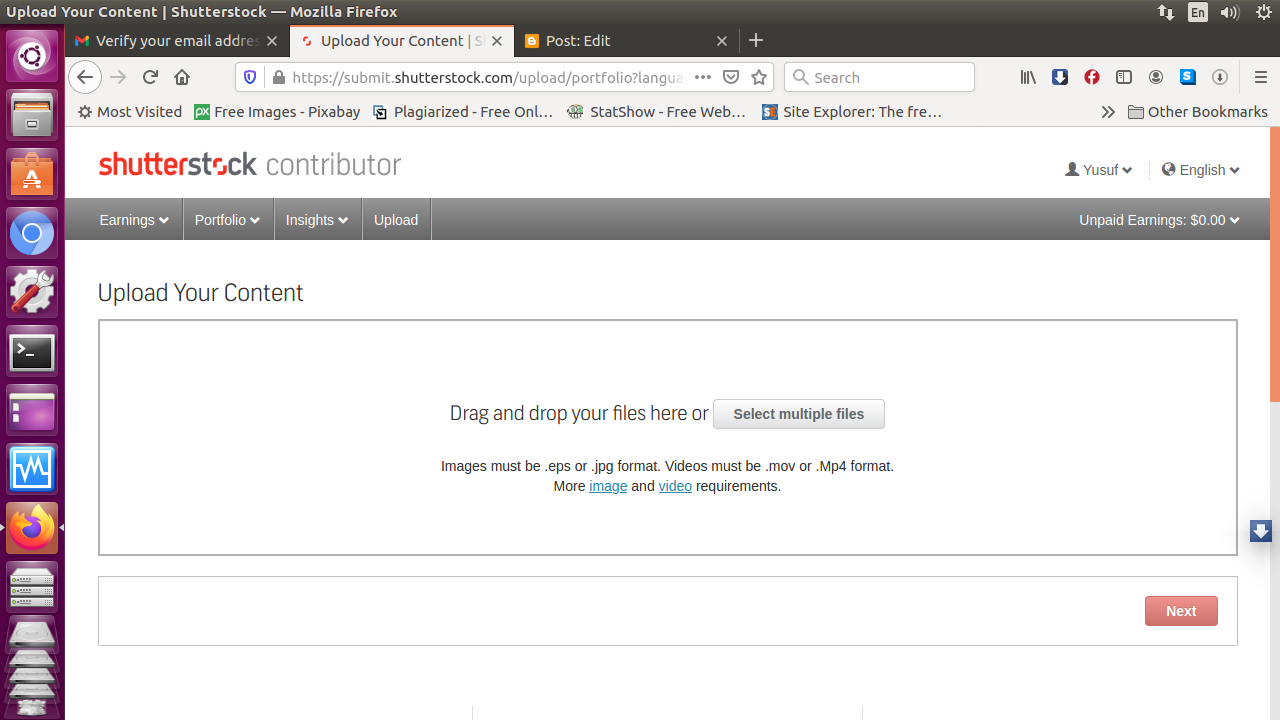Image resolution: width=1280 pixels, height=720 pixels.
Task: Close the Post: Edit tab
Action: 722,41
